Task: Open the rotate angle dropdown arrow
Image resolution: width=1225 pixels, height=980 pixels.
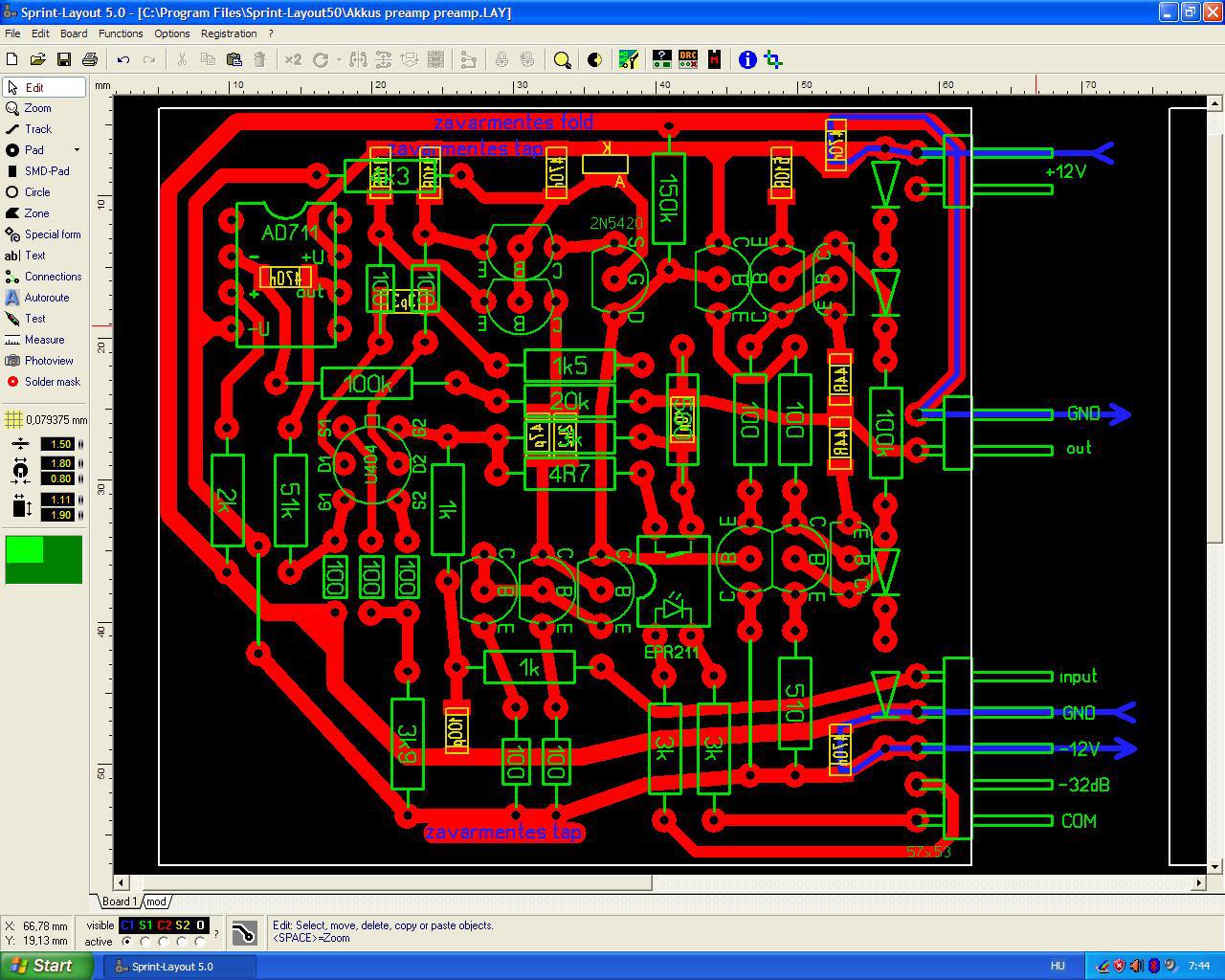Action: [341, 59]
